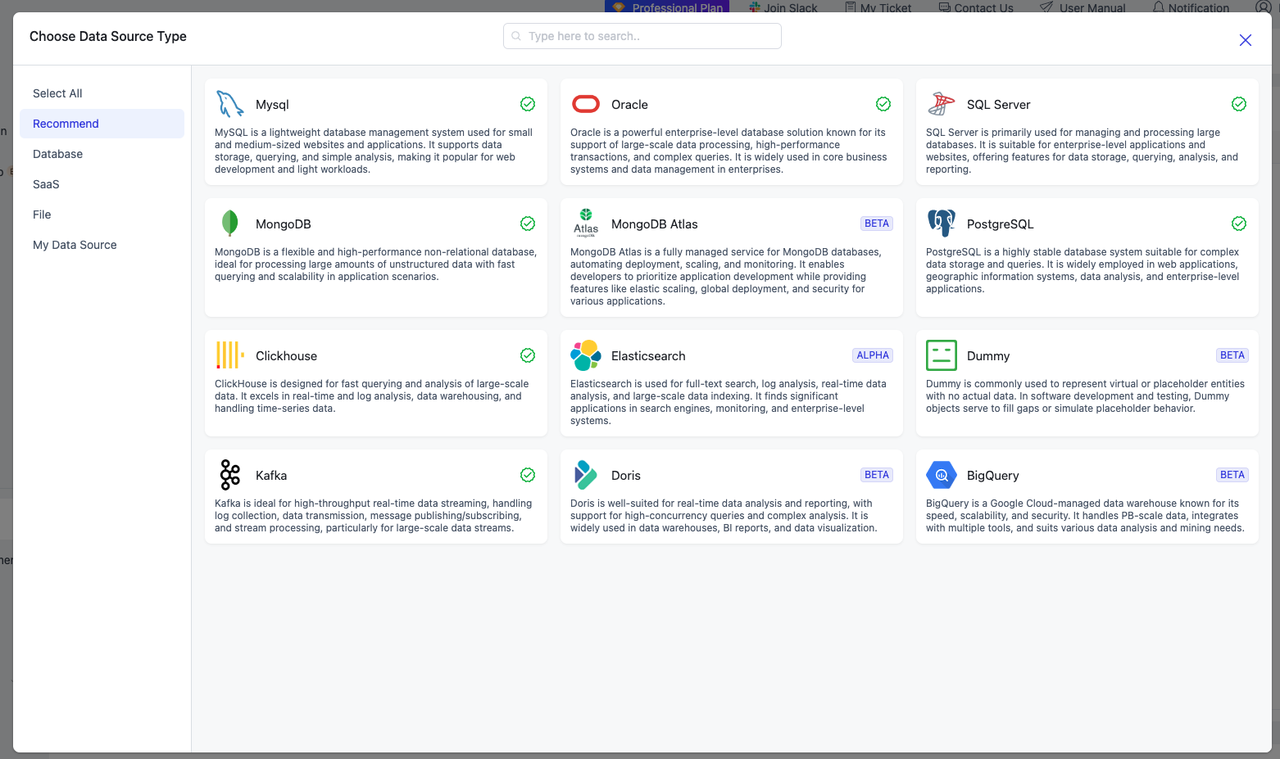Pick the MongoDB data source title
Image resolution: width=1280 pixels, height=759 pixels.
(x=283, y=224)
